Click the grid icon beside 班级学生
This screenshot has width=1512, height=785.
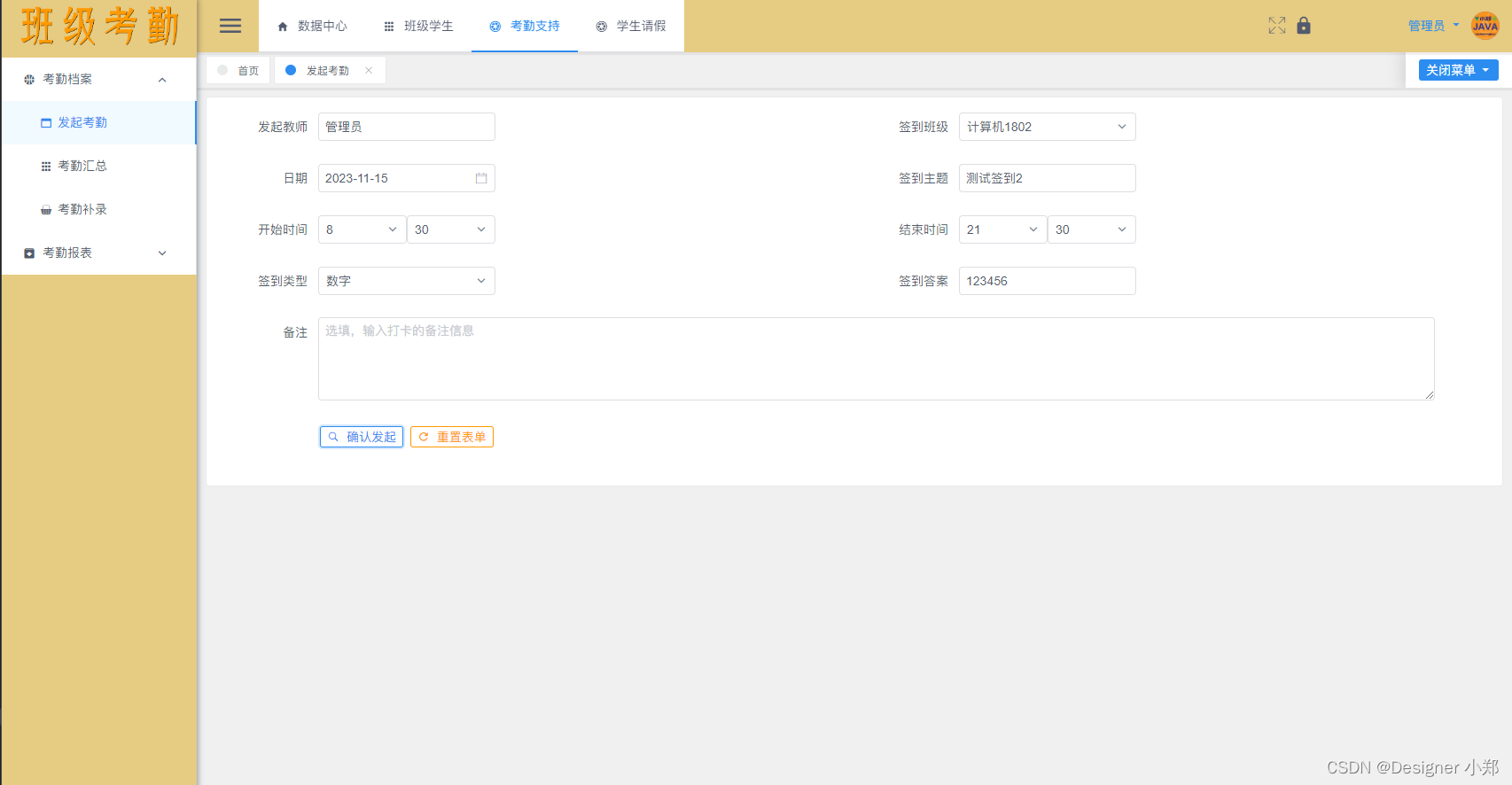(389, 27)
